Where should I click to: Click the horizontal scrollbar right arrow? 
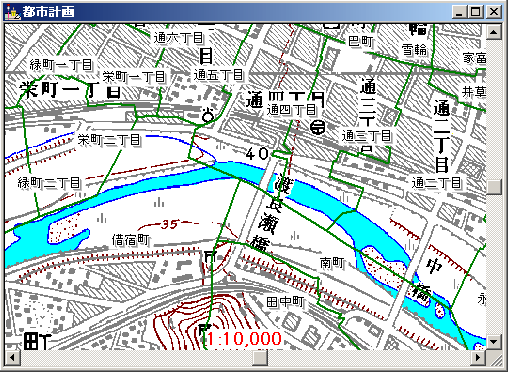(478, 358)
